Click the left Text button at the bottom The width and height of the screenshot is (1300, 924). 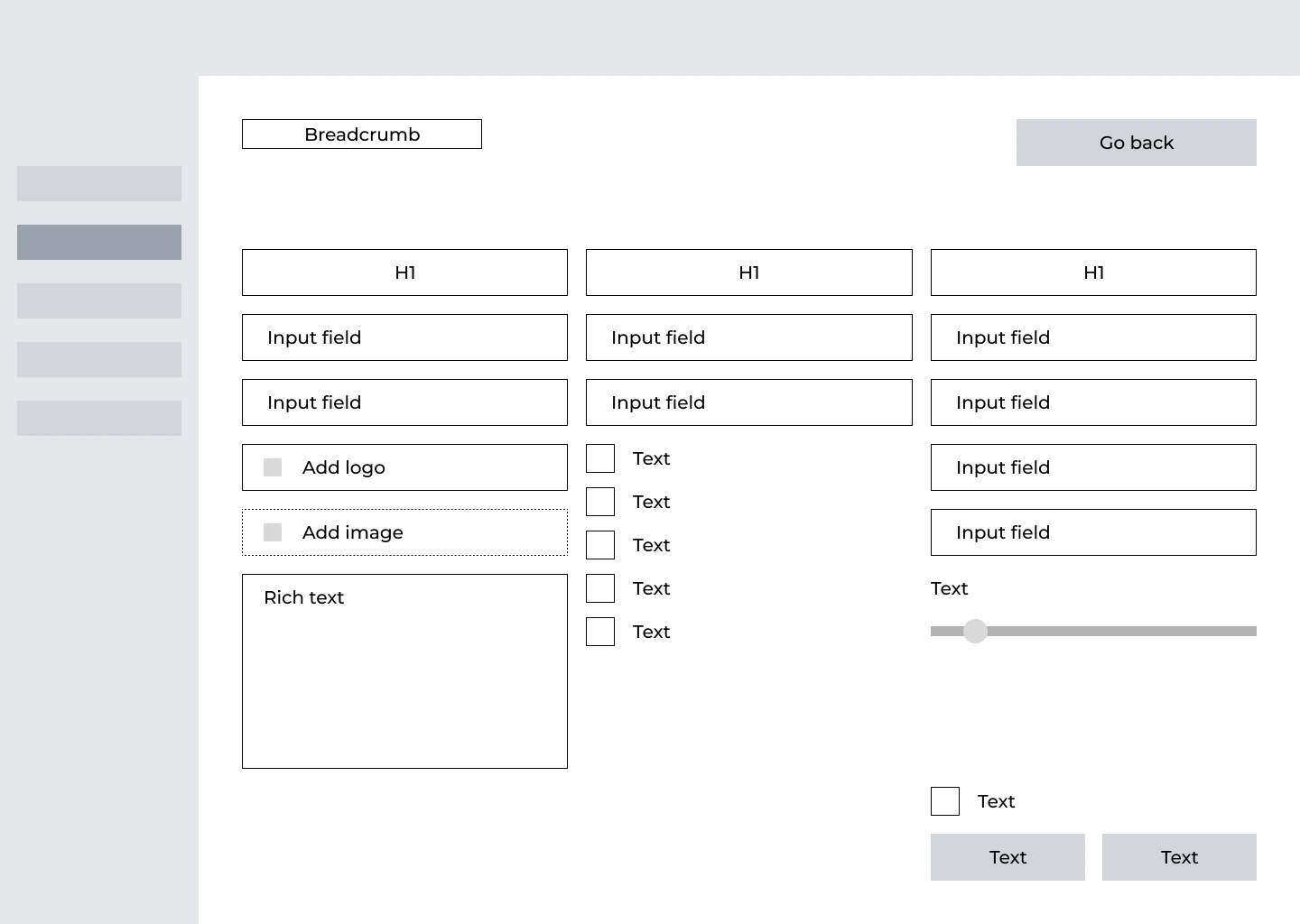(x=1007, y=857)
